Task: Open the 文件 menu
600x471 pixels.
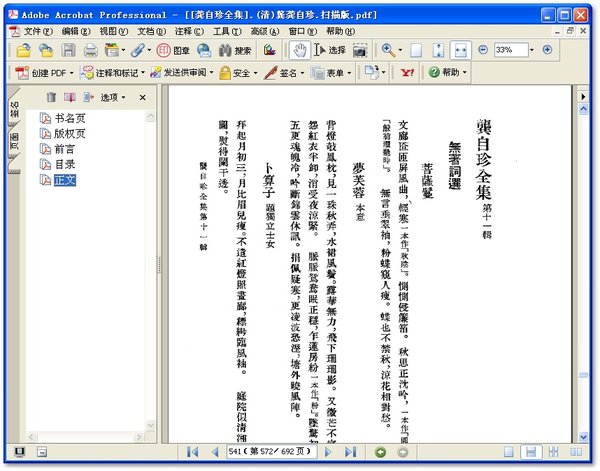Action: [38, 31]
